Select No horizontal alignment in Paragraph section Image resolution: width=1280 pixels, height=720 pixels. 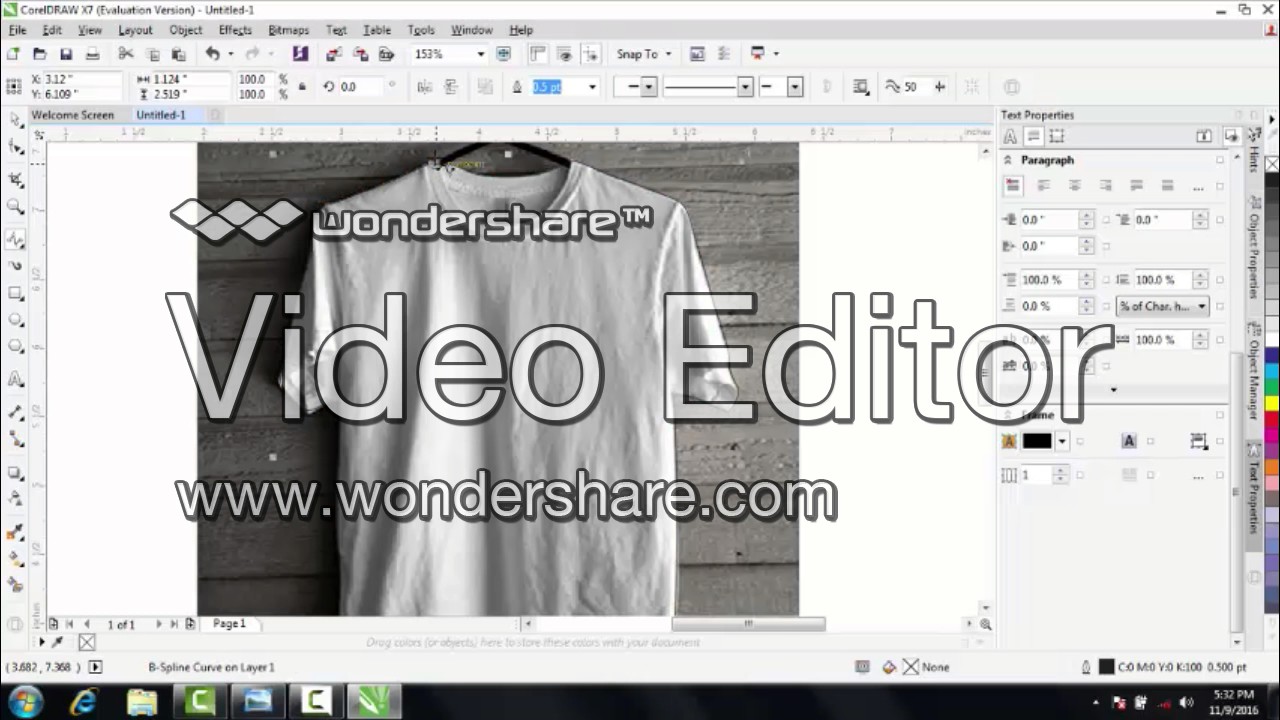[1013, 186]
